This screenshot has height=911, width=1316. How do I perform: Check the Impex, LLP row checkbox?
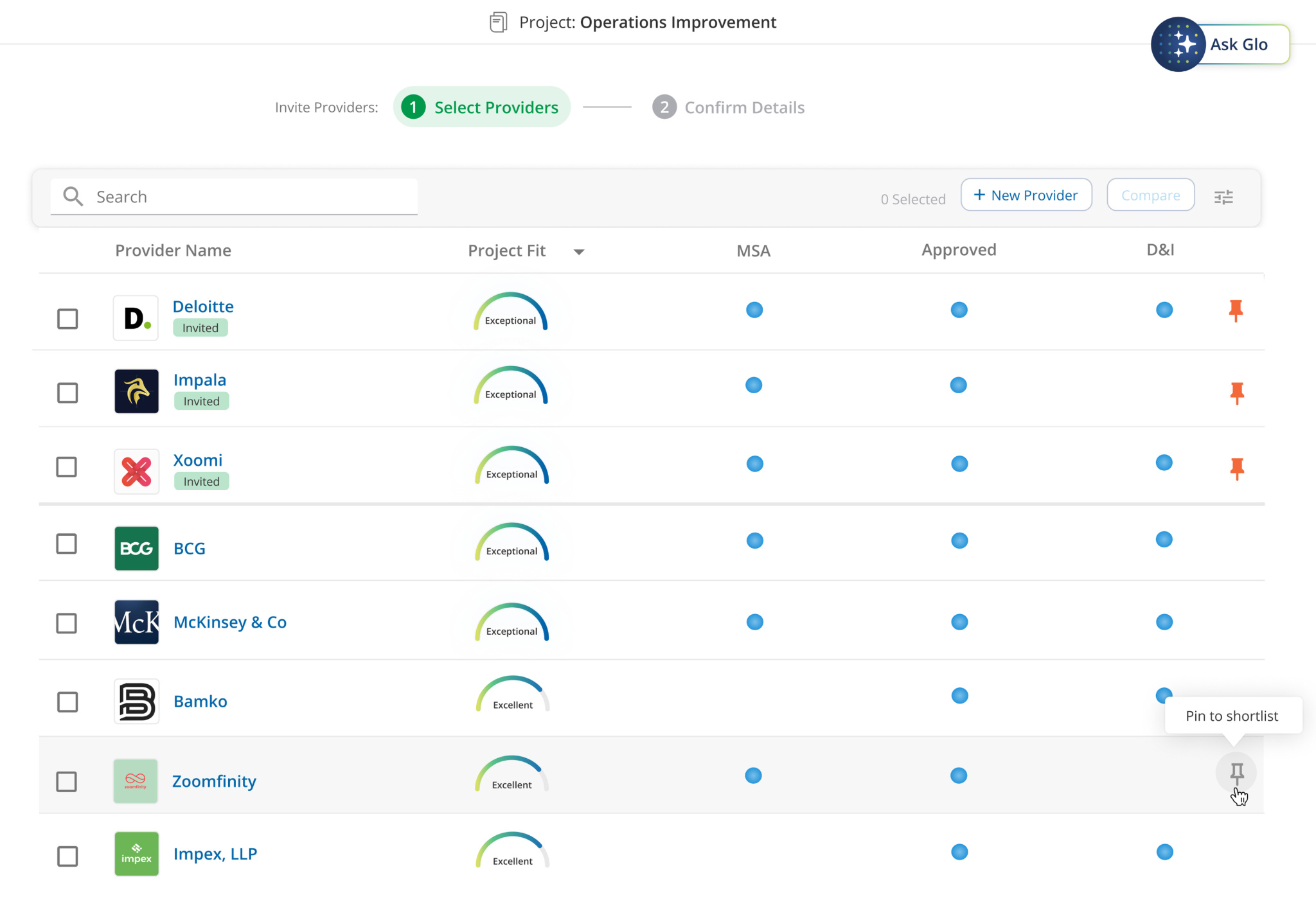pos(67,856)
